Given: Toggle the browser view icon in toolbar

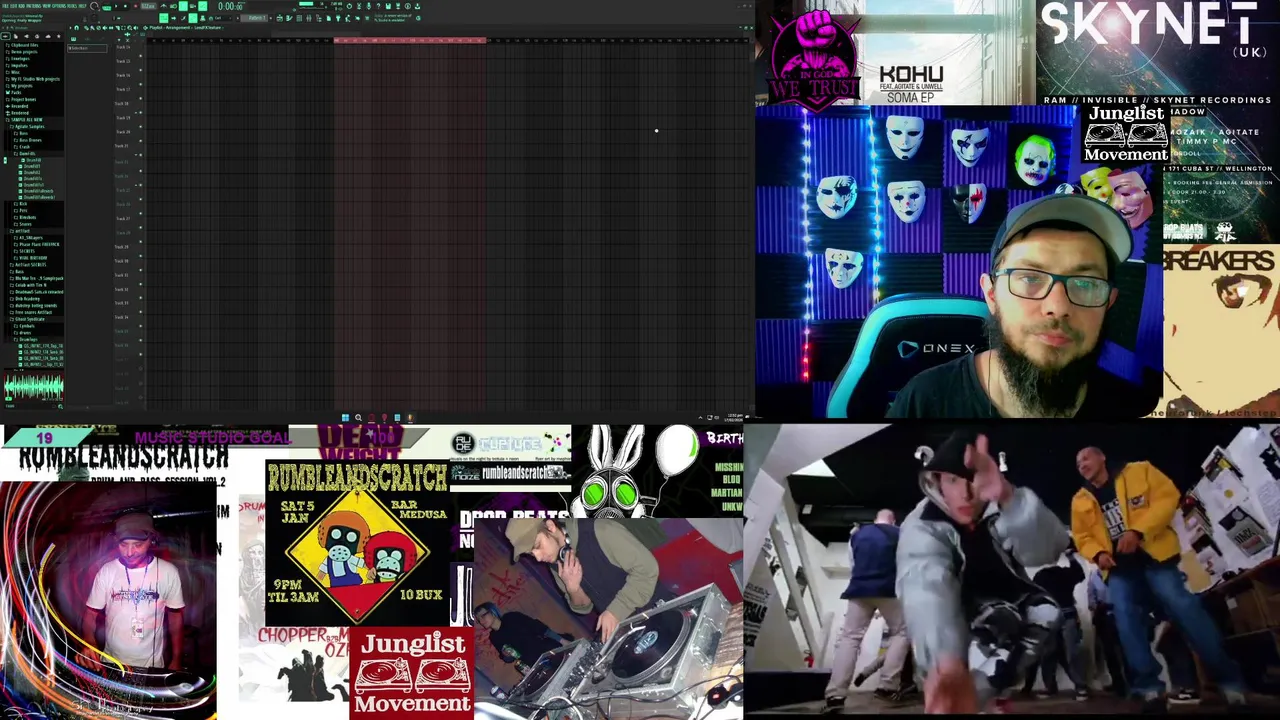Looking at the screenshot, I should pyautogui.click(x=318, y=18).
